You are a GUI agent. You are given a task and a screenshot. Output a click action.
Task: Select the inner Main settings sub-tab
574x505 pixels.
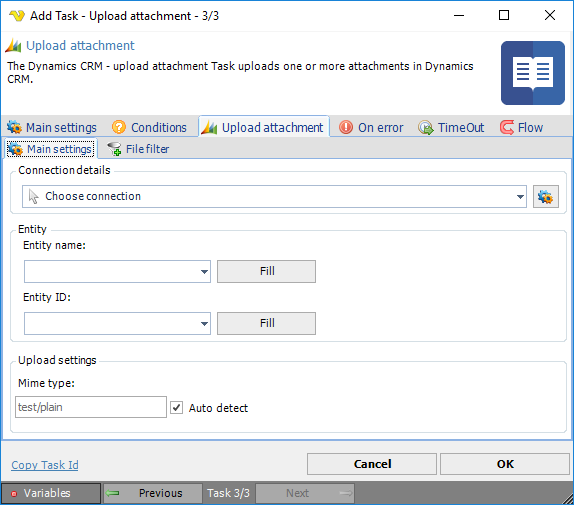pyautogui.click(x=51, y=149)
